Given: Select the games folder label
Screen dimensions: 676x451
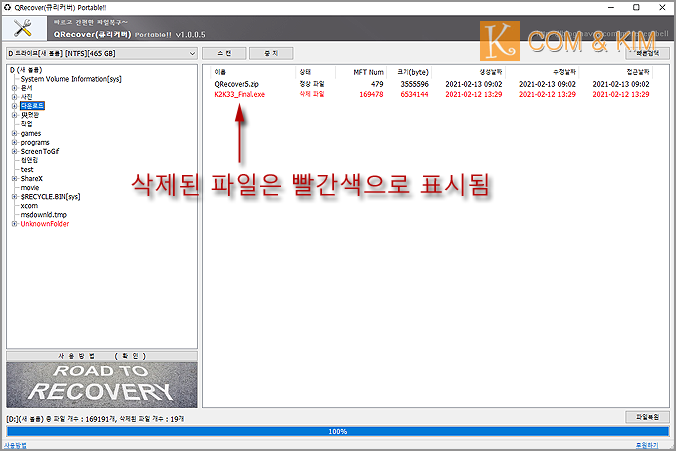Looking at the screenshot, I should point(31,133).
